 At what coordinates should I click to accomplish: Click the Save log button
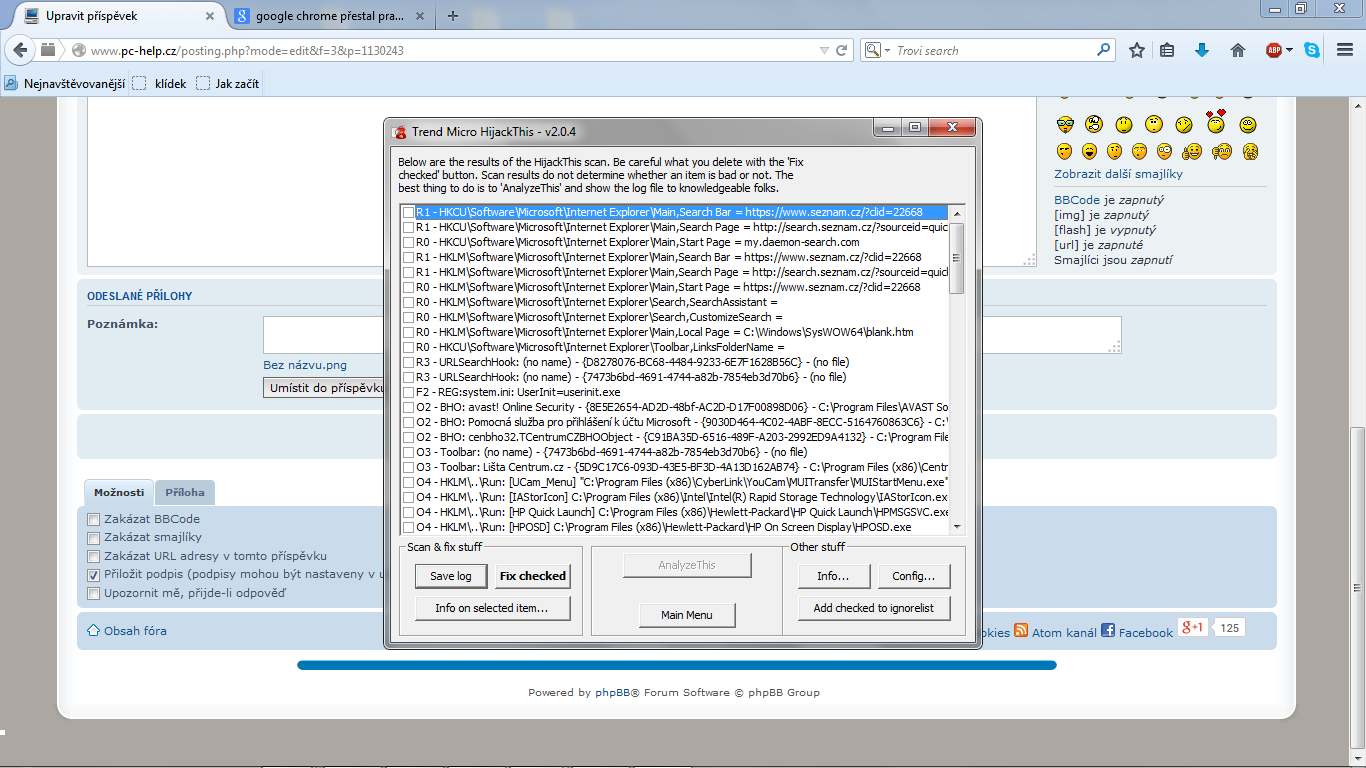click(x=451, y=576)
